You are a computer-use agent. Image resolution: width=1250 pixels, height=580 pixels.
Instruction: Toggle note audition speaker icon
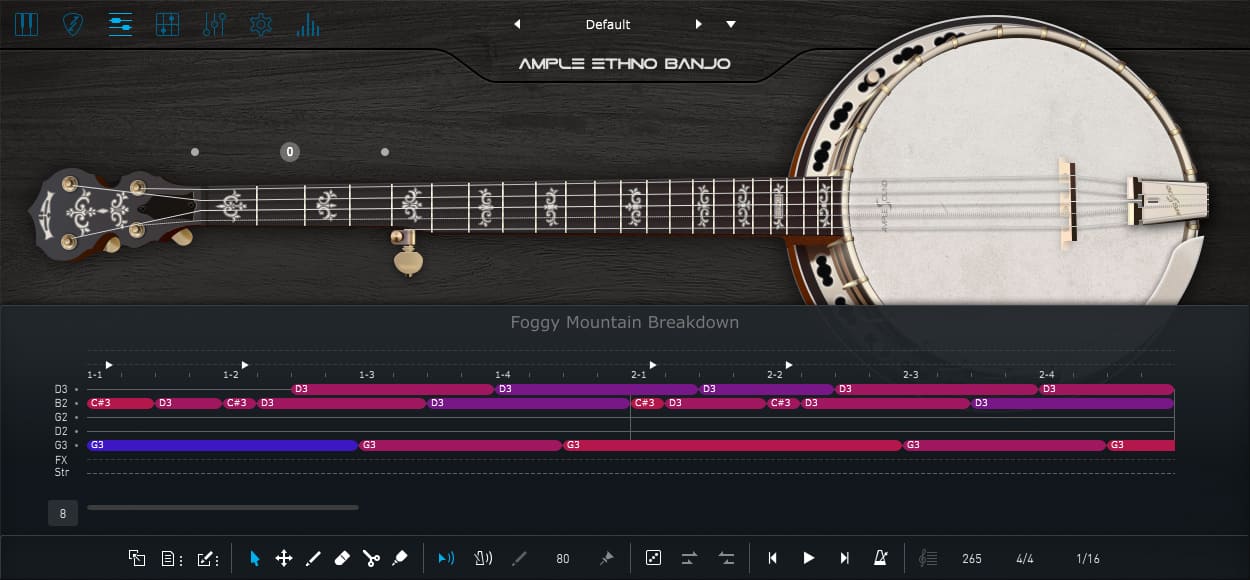(446, 558)
